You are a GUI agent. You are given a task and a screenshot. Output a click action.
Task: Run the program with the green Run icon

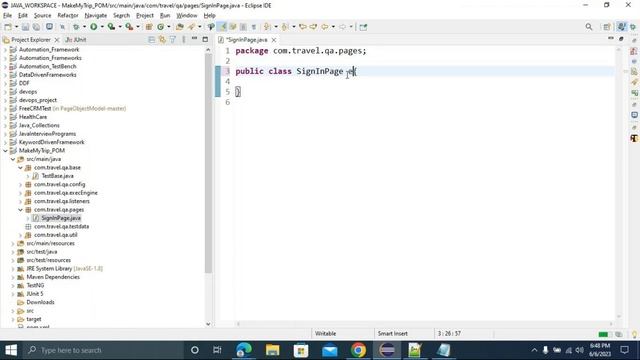(x=93, y=27)
